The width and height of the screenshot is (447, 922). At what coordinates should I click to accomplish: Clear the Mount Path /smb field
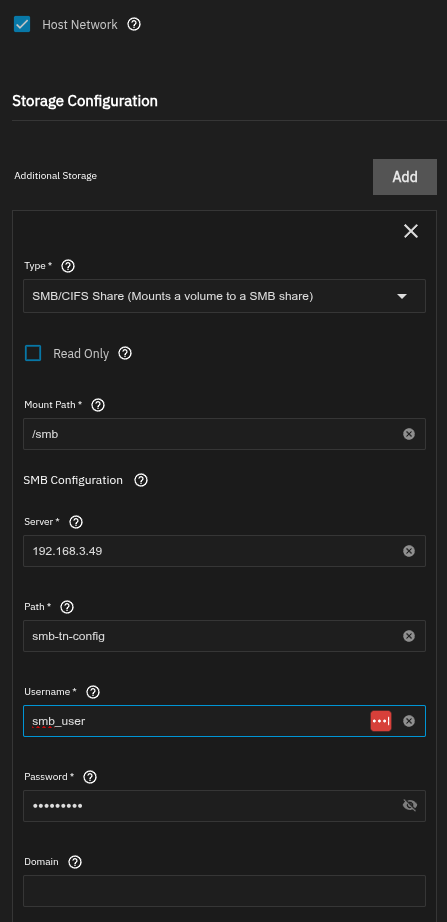pyautogui.click(x=409, y=434)
